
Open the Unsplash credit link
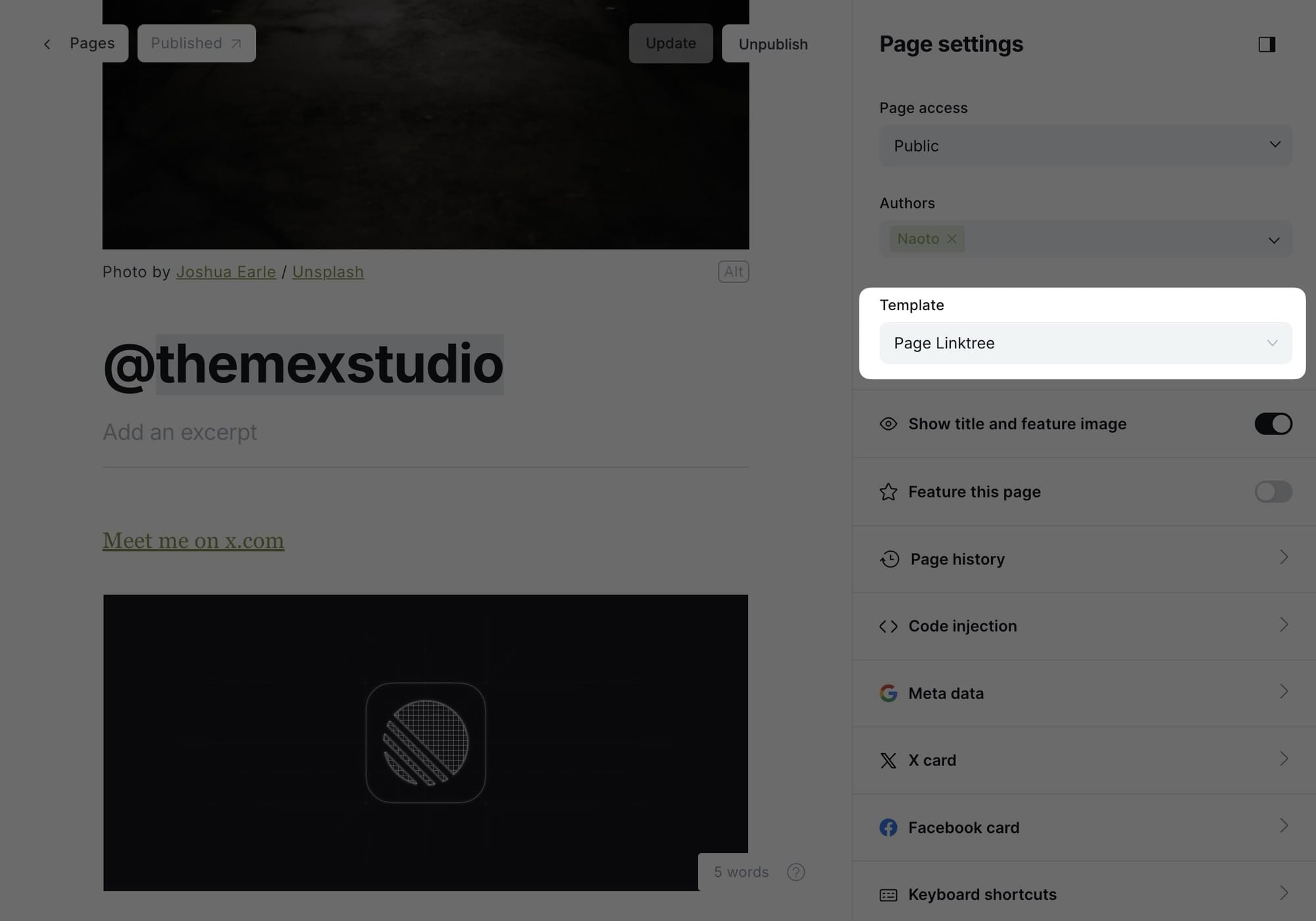[x=328, y=272]
